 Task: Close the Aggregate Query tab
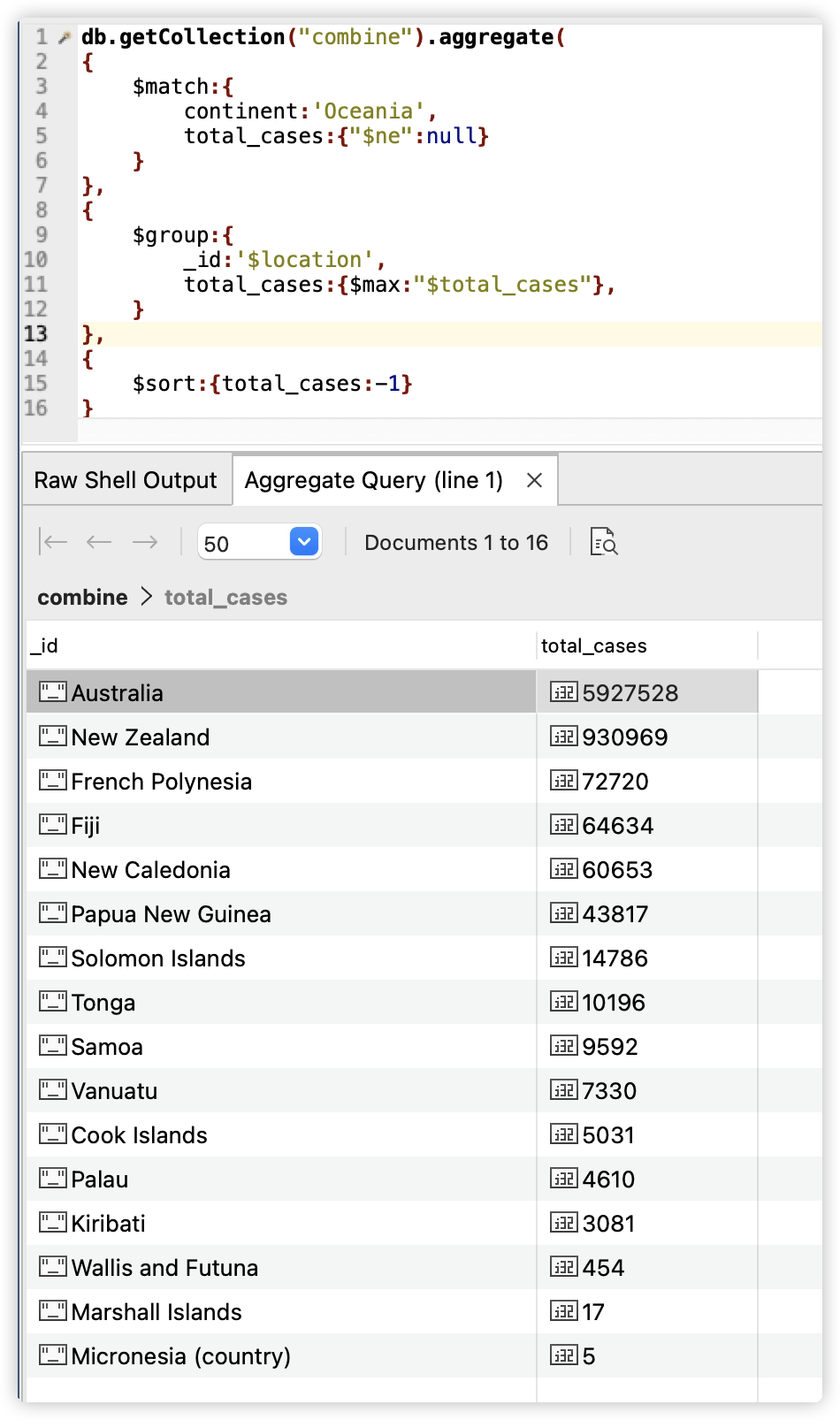534,480
